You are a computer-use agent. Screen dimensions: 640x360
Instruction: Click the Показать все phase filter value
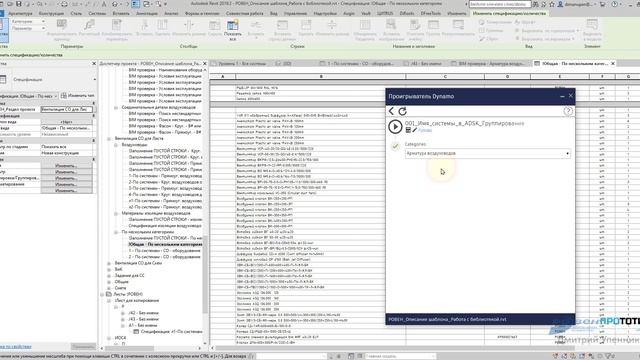tap(67, 147)
